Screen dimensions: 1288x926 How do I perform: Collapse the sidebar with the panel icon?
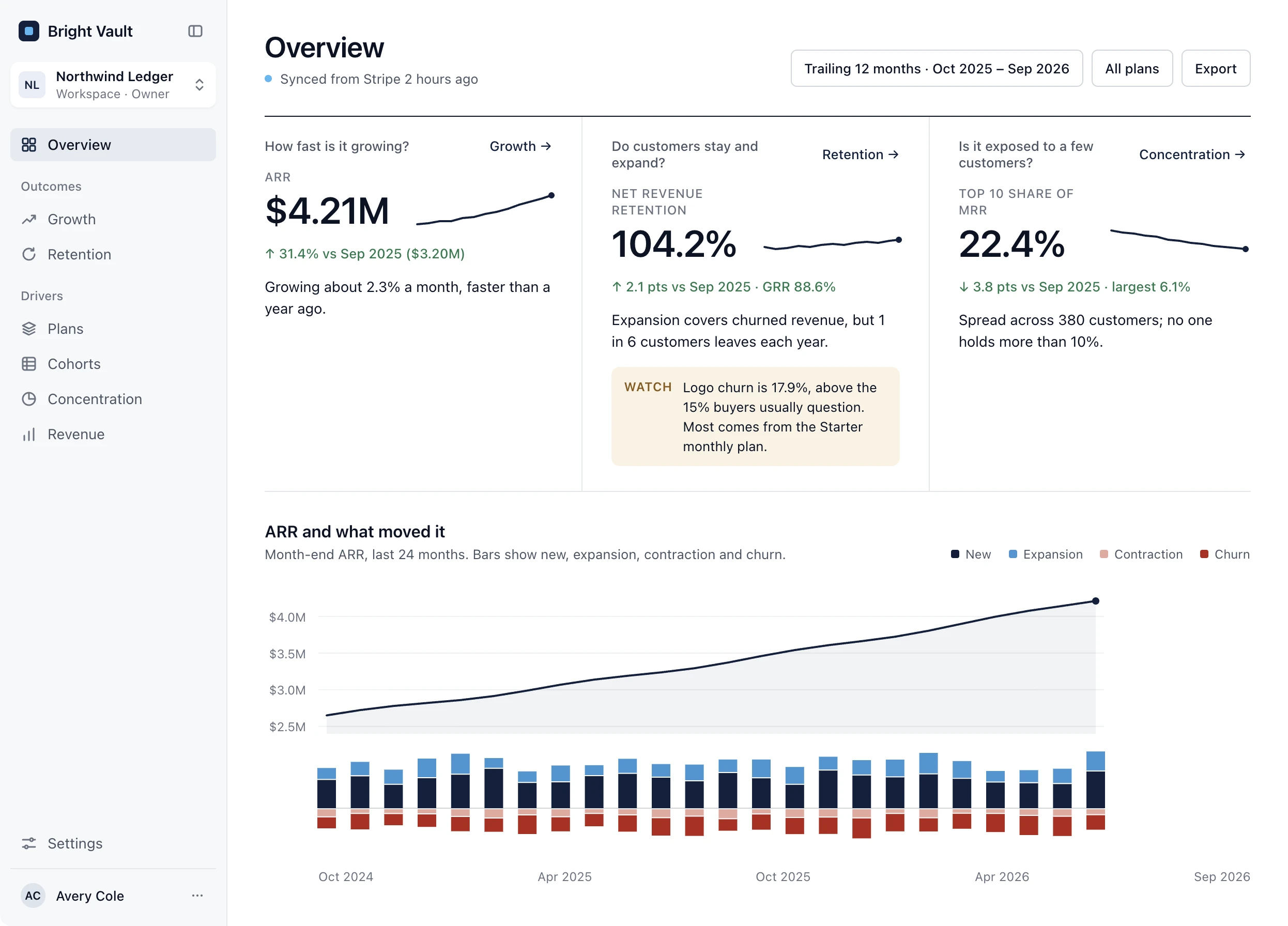click(x=195, y=31)
